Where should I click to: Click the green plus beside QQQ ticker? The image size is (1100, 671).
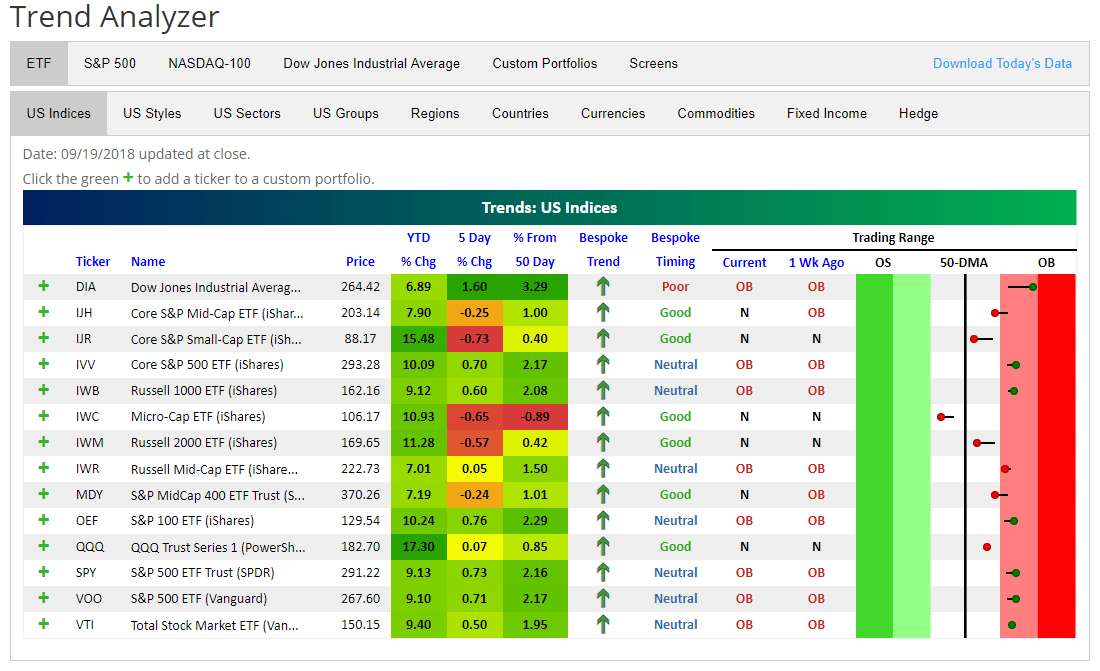tap(43, 546)
